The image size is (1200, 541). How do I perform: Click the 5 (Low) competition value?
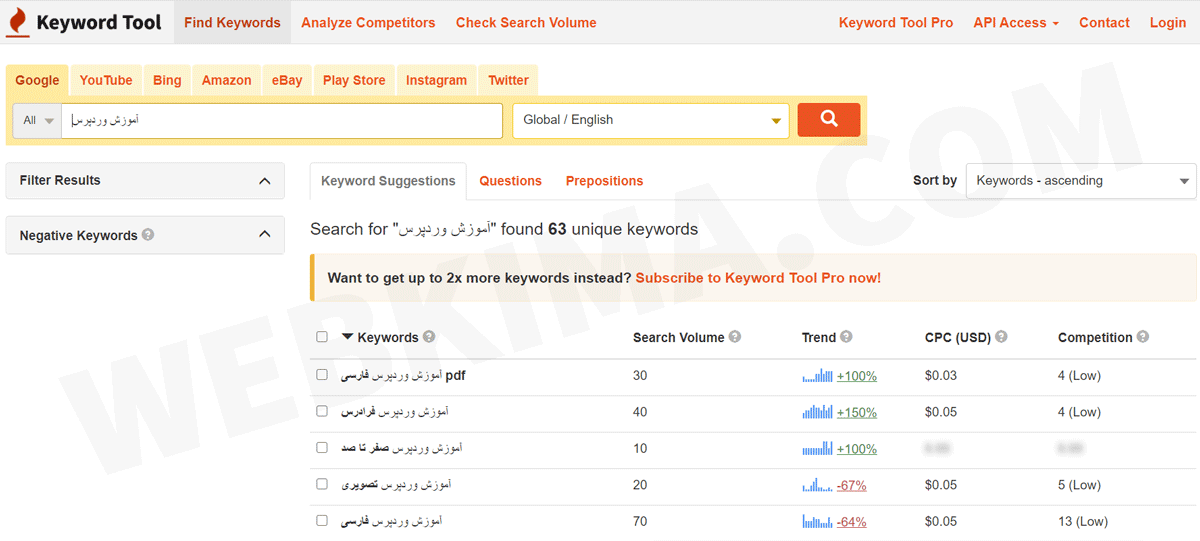click(x=1079, y=485)
